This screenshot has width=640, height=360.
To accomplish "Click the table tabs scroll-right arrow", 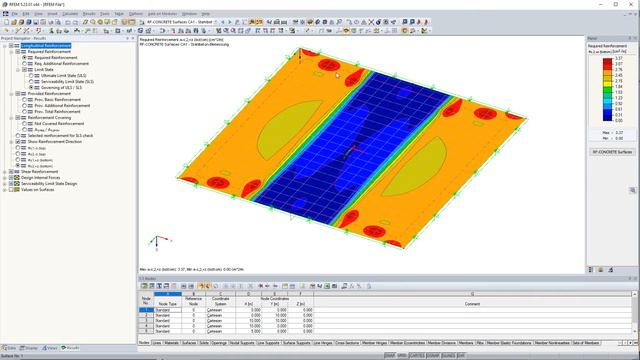I will point(630,343).
